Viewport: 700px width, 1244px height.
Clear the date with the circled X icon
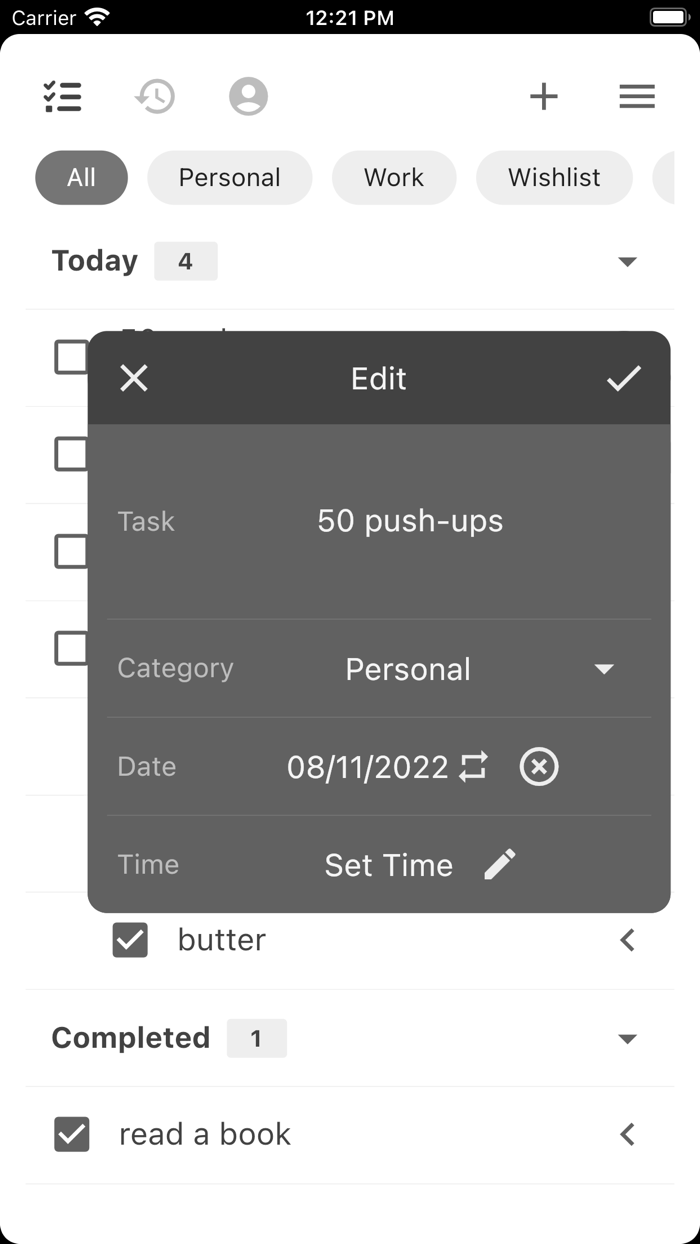[x=539, y=767]
